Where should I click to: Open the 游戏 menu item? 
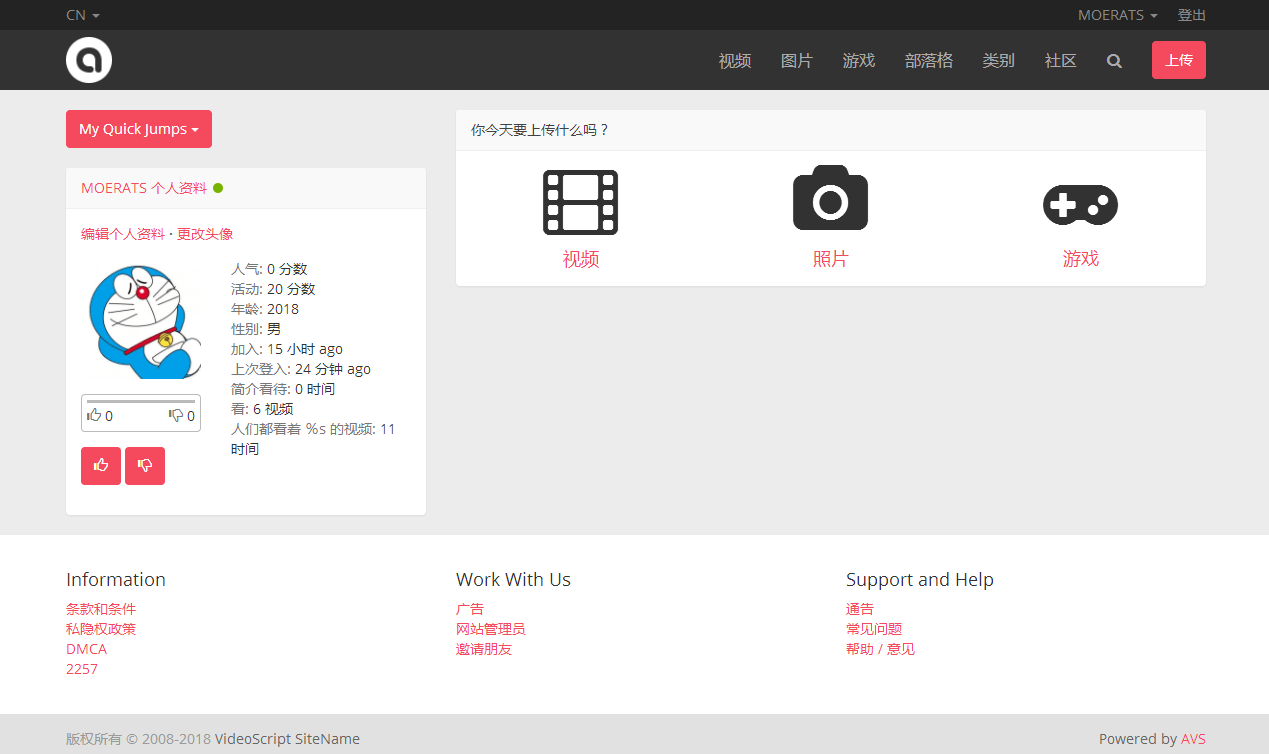click(859, 61)
